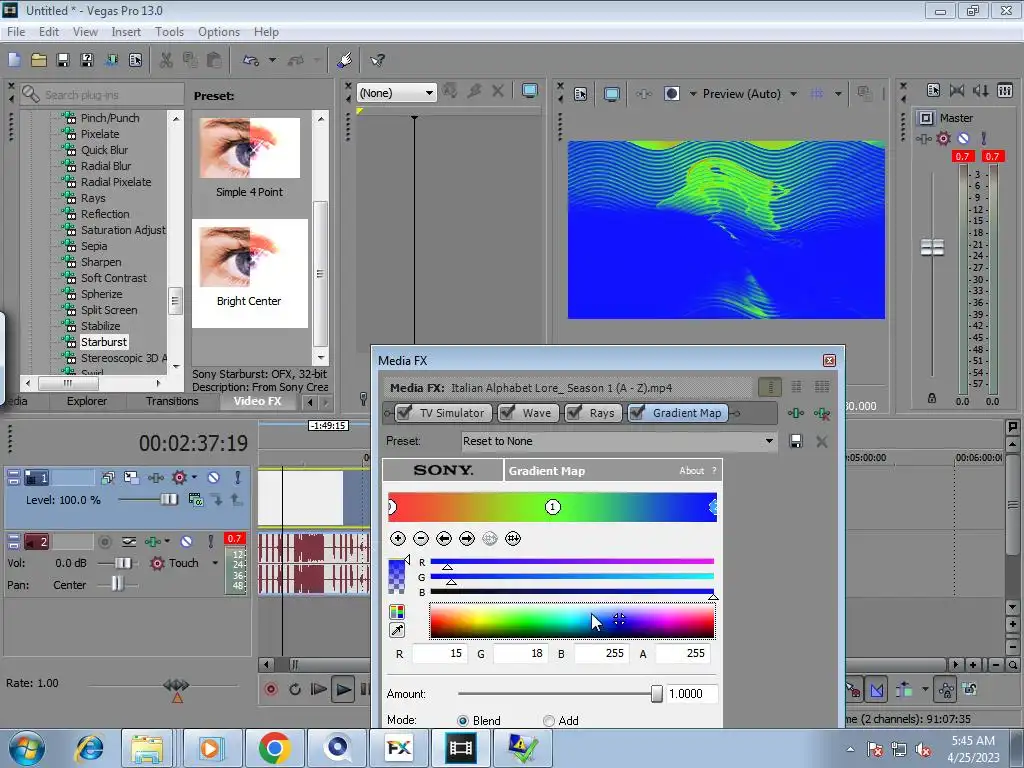This screenshot has height=768, width=1024.
Task: Open the overlays grid dropdown arrow in preview
Action: click(x=838, y=93)
